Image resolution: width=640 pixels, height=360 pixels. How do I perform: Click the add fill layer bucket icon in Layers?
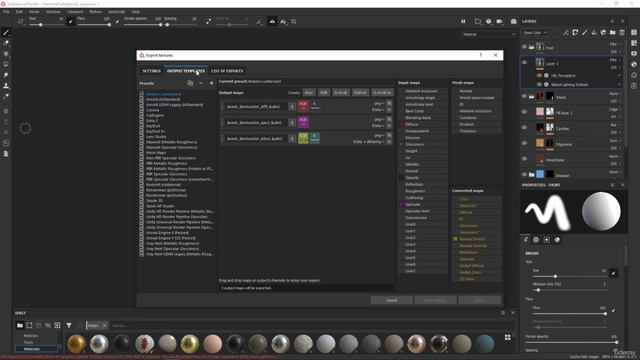click(x=594, y=32)
